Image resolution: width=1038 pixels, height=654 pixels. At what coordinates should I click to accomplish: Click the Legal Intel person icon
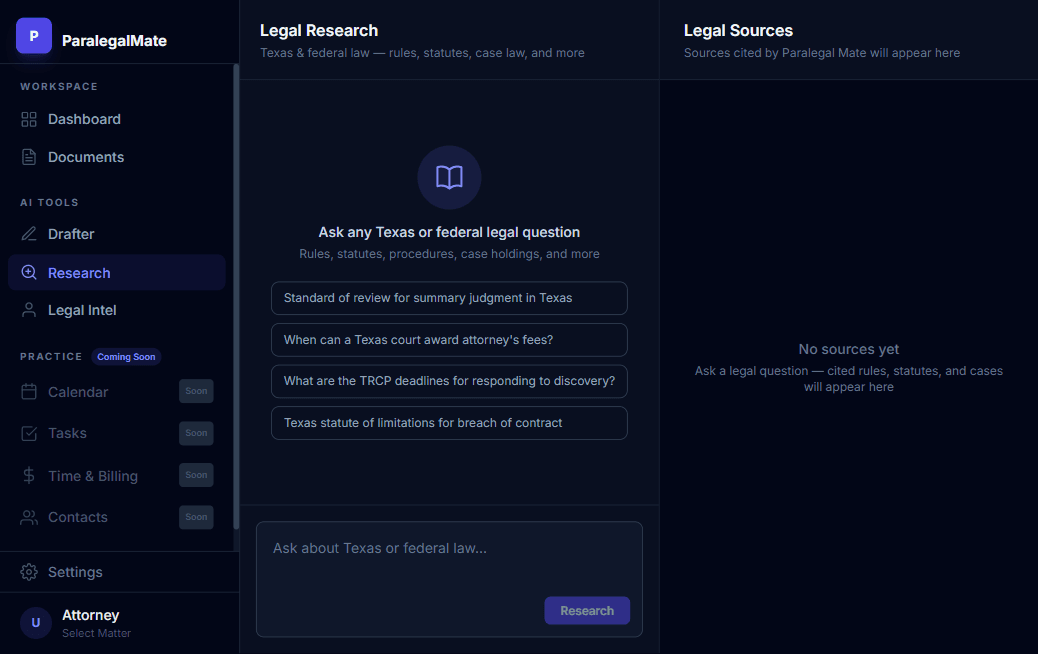point(29,310)
